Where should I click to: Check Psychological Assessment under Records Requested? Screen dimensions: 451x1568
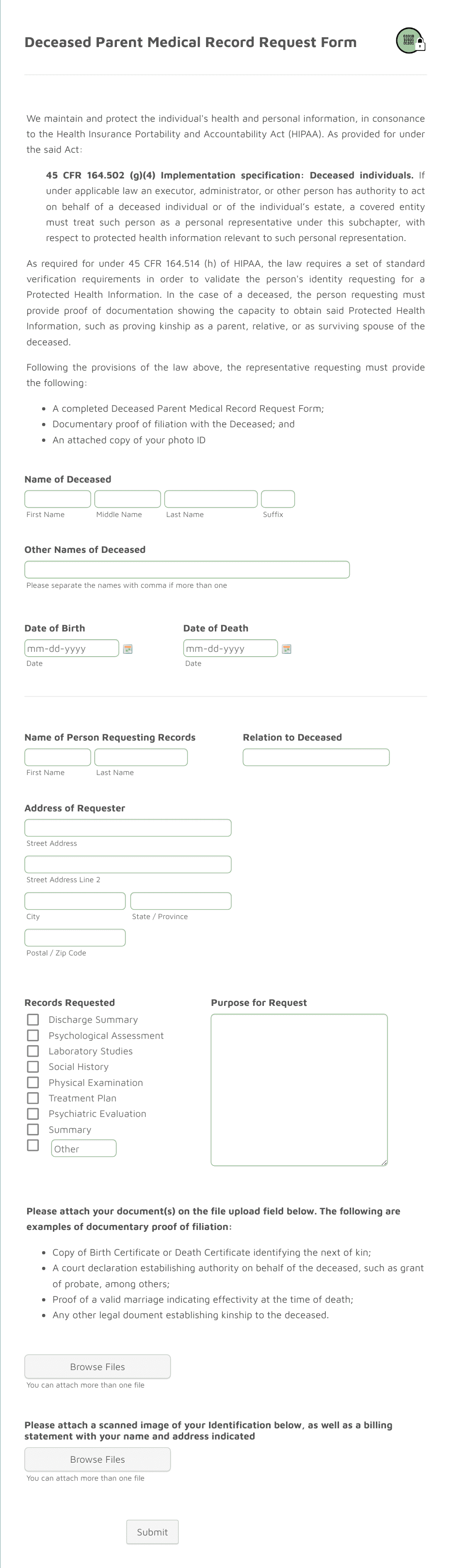click(x=33, y=1035)
